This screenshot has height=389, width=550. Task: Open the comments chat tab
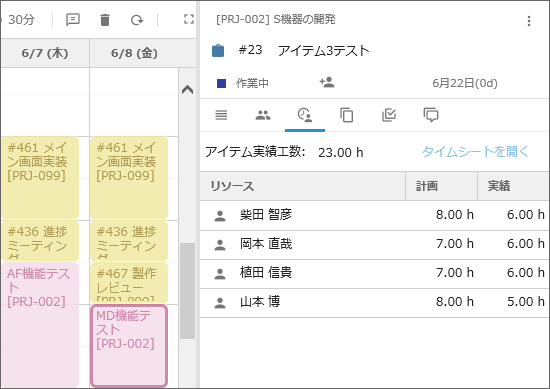coord(431,115)
